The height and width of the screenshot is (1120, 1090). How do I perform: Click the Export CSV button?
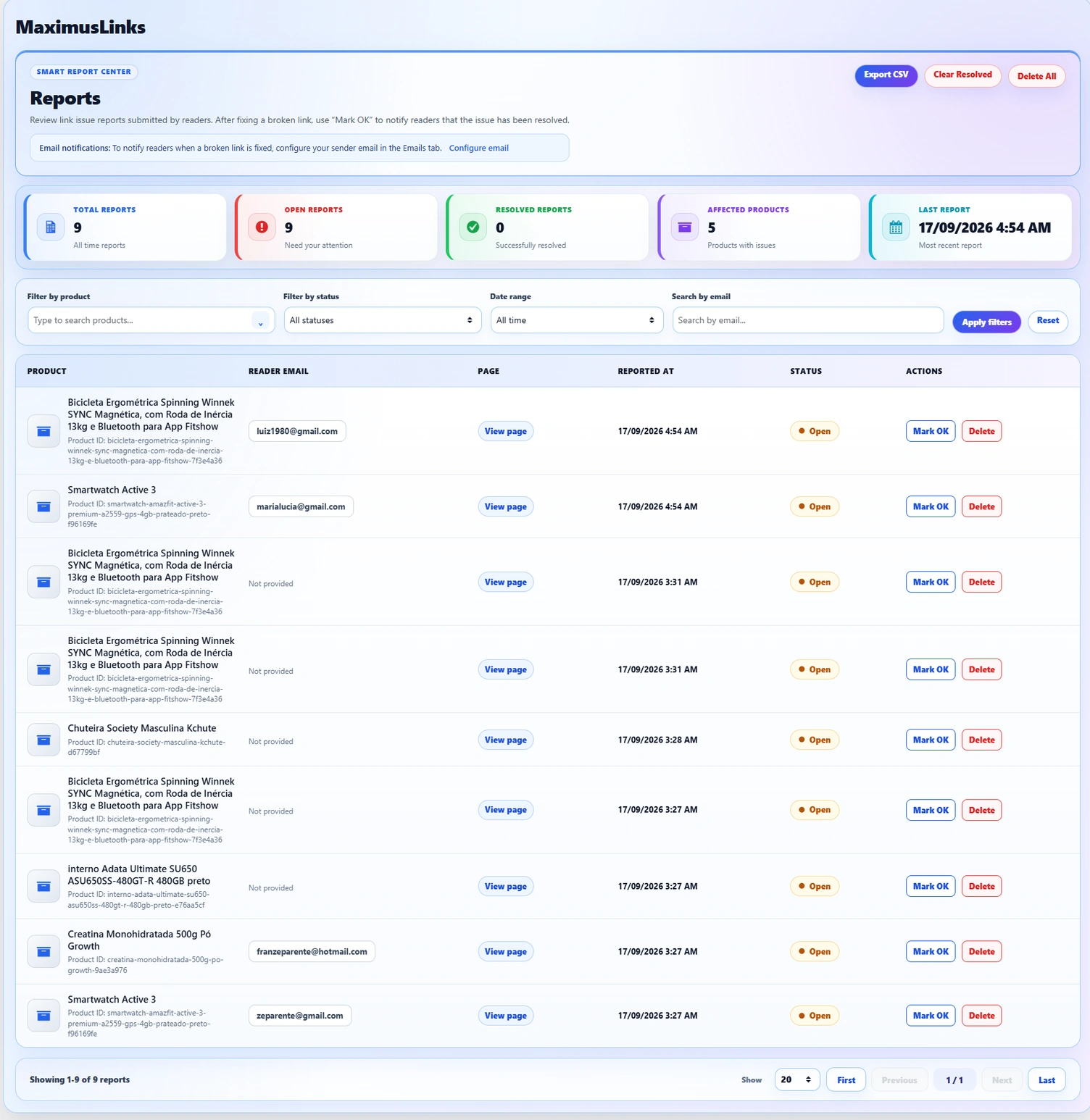tap(886, 75)
